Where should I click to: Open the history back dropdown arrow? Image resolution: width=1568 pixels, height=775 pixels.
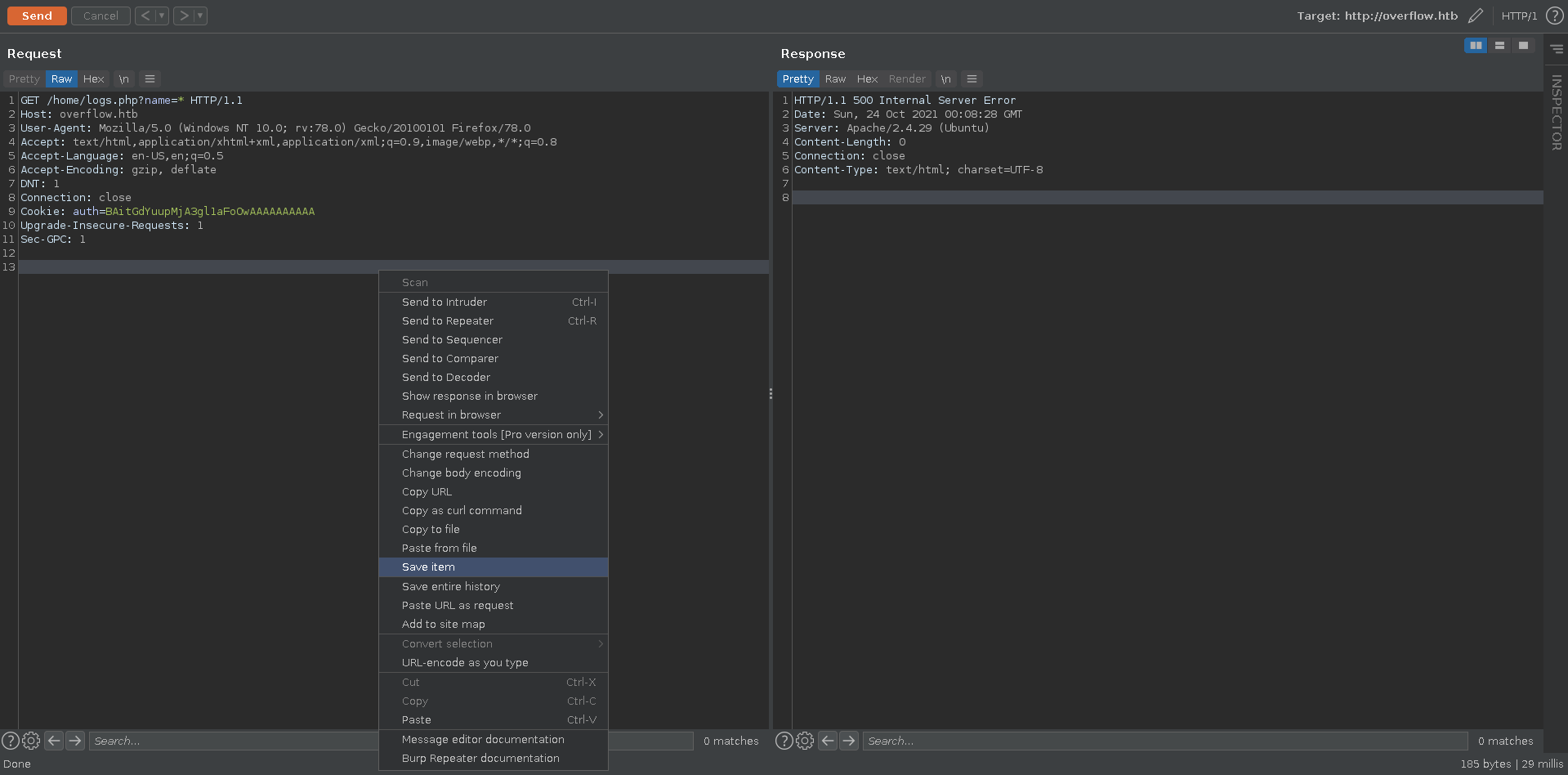pos(162,16)
